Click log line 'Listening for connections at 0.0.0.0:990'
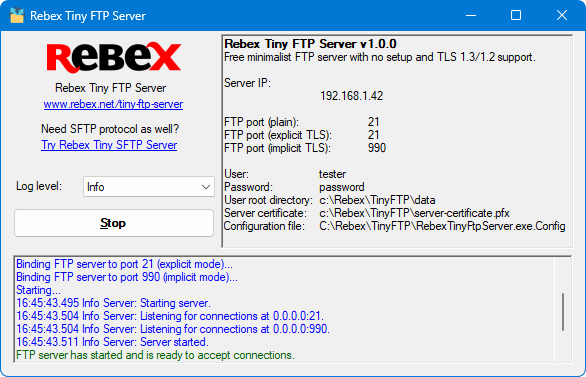586x377 pixels. (x=173, y=329)
